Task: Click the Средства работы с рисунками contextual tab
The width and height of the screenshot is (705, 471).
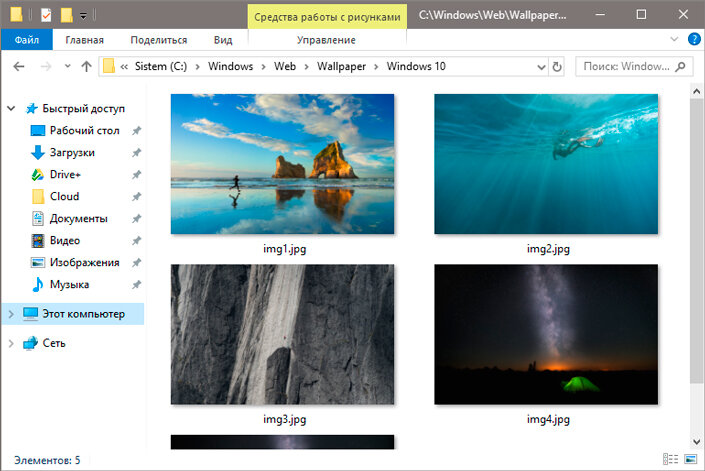Action: pyautogui.click(x=327, y=17)
